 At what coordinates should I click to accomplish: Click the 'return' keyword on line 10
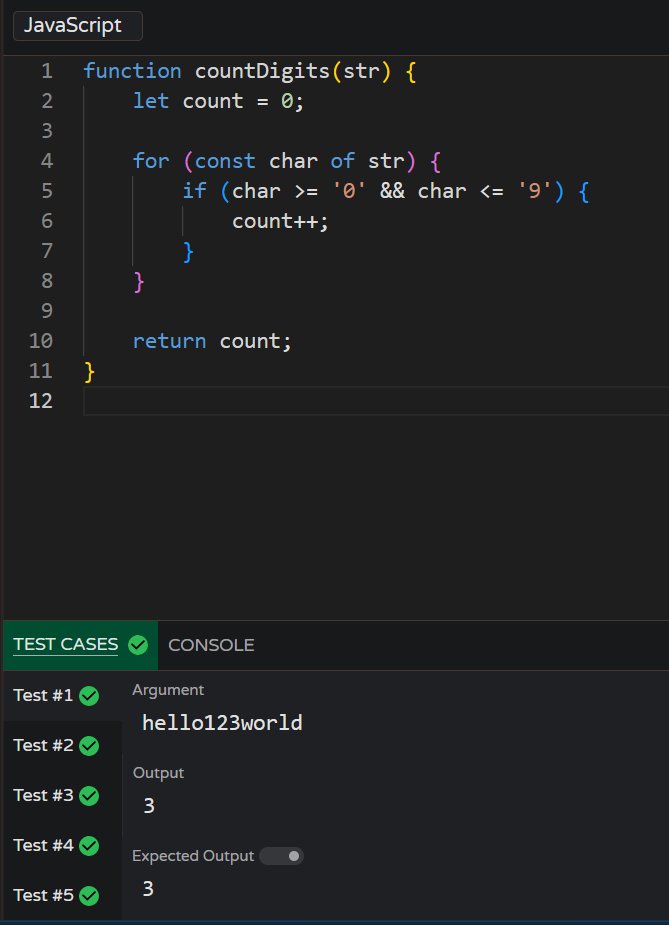coord(169,341)
